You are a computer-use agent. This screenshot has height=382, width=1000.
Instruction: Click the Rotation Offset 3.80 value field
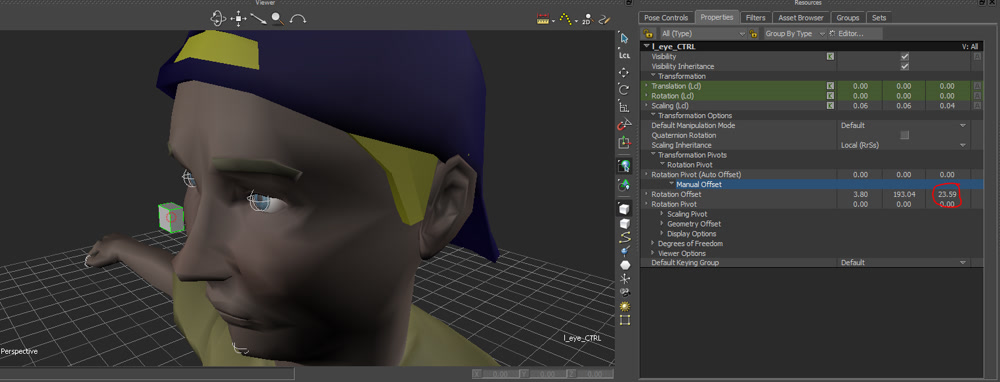(x=860, y=195)
